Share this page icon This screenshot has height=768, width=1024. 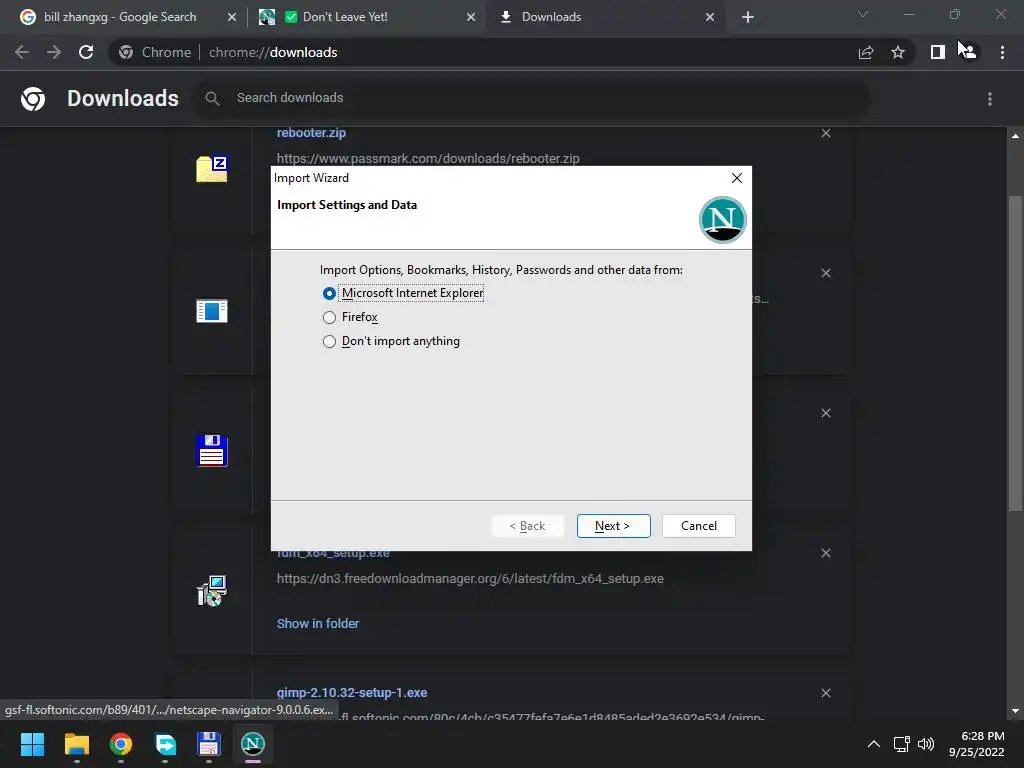[866, 52]
